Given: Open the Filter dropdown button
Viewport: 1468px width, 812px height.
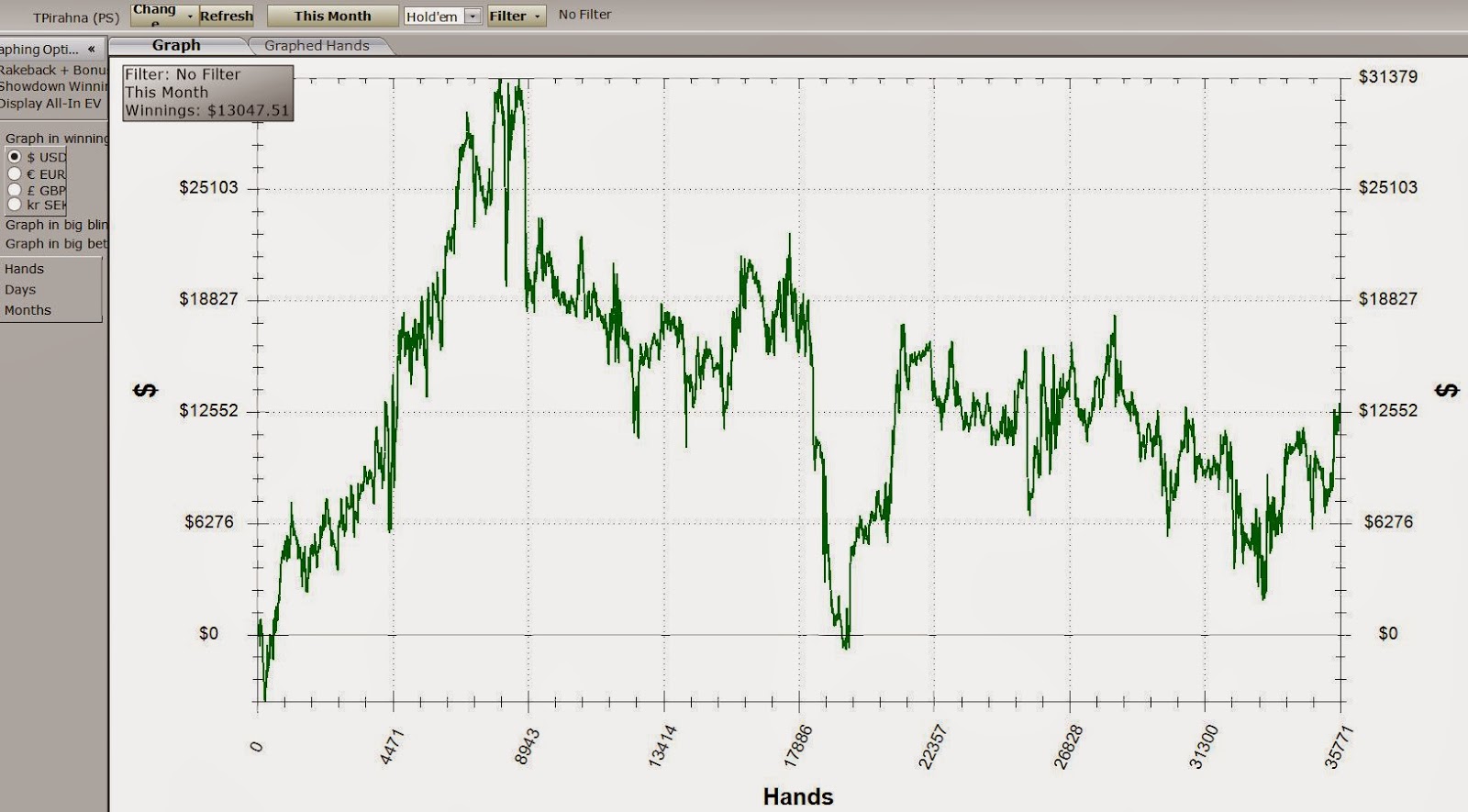Looking at the screenshot, I should tap(517, 16).
